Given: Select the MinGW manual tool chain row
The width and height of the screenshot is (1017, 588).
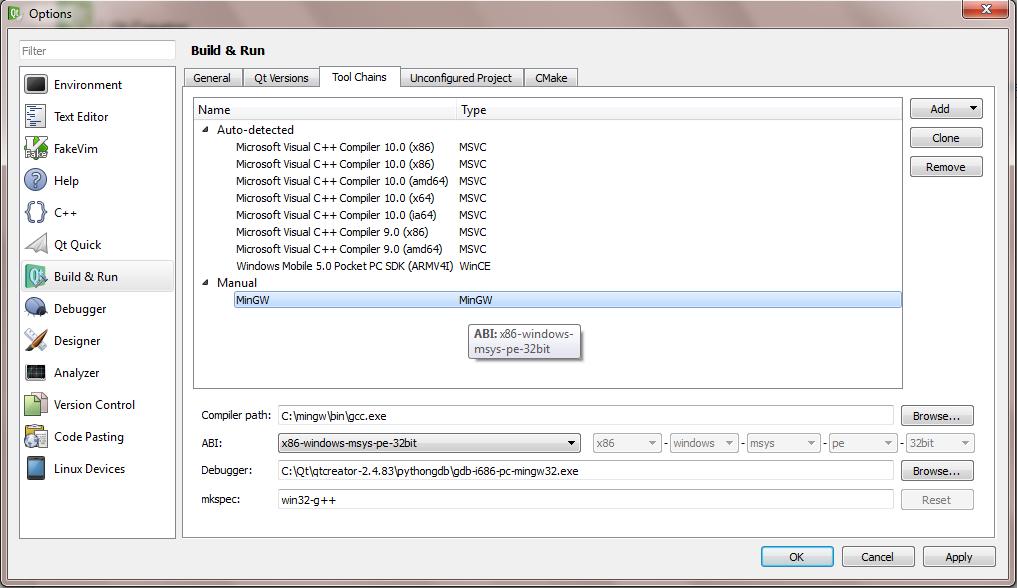Looking at the screenshot, I should pyautogui.click(x=568, y=300).
